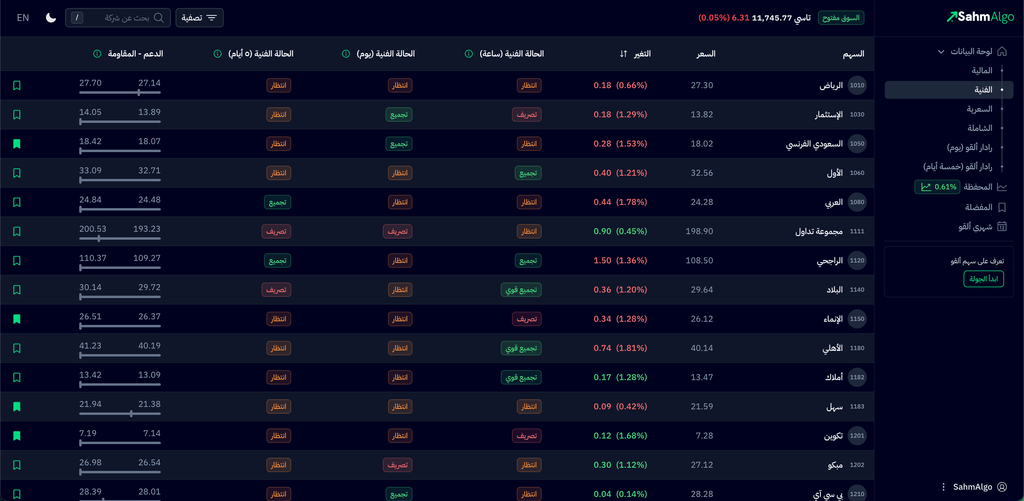1024x501 pixels.
Task: Click the info icon beside الحالة الفنية (ساعة)
Action: click(469, 54)
